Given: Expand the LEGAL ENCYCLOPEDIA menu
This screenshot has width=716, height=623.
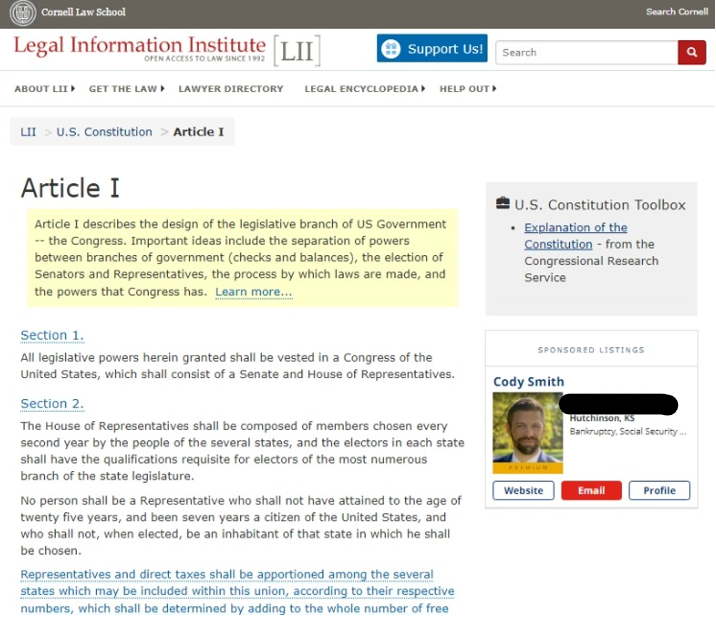Looking at the screenshot, I should (x=364, y=89).
